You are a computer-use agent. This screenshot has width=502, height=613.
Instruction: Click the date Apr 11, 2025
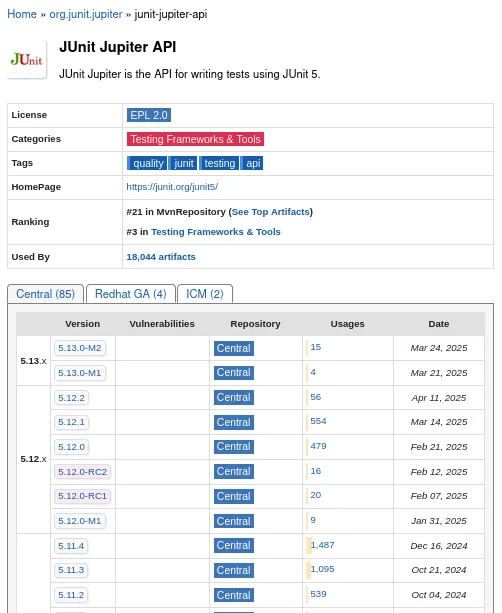pos(439,398)
